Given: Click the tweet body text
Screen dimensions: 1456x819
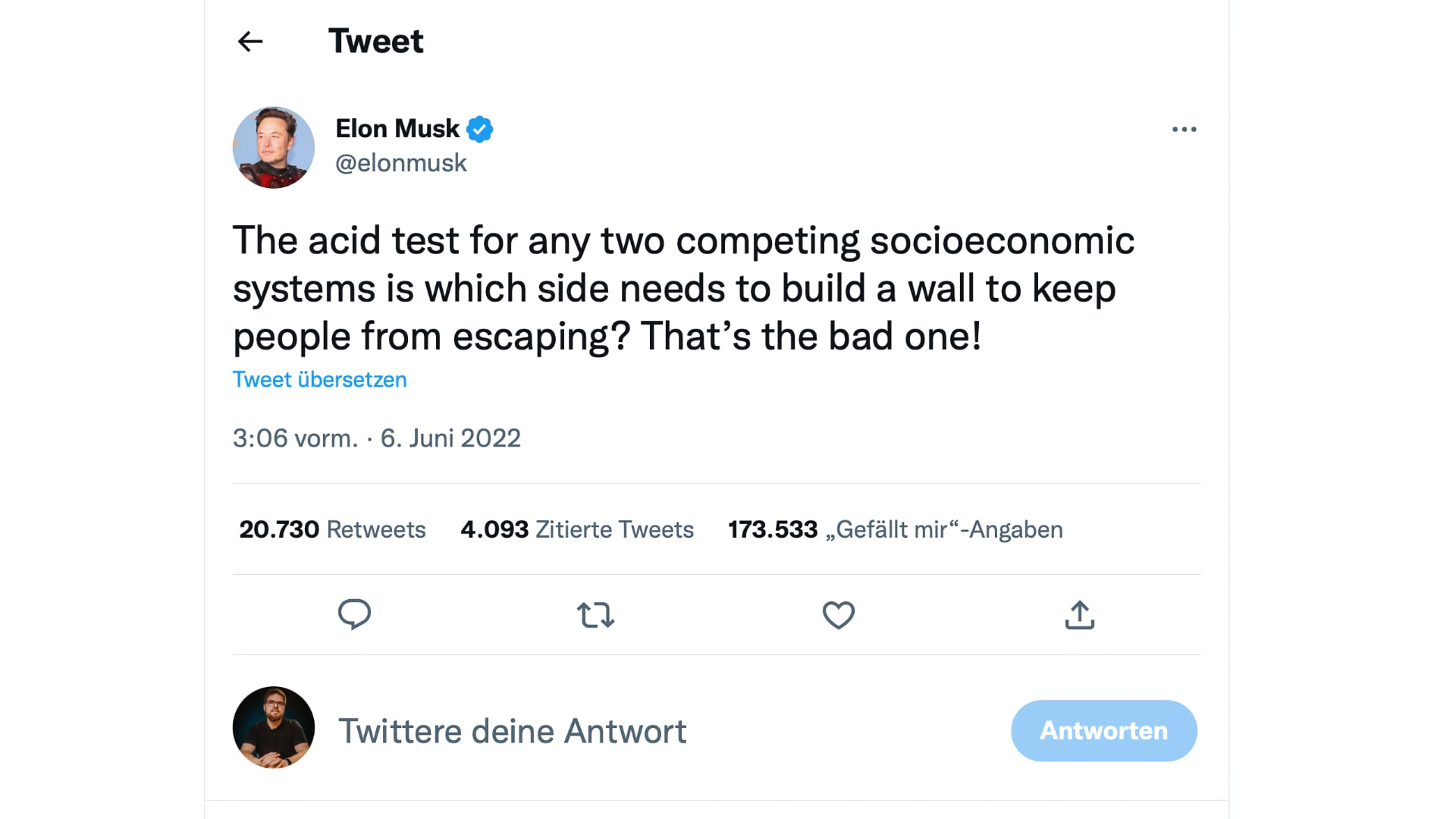Looking at the screenshot, I should pyautogui.click(x=682, y=288).
